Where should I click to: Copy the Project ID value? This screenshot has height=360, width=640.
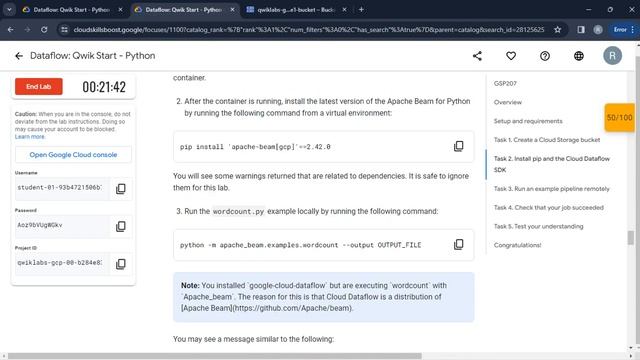tap(120, 264)
